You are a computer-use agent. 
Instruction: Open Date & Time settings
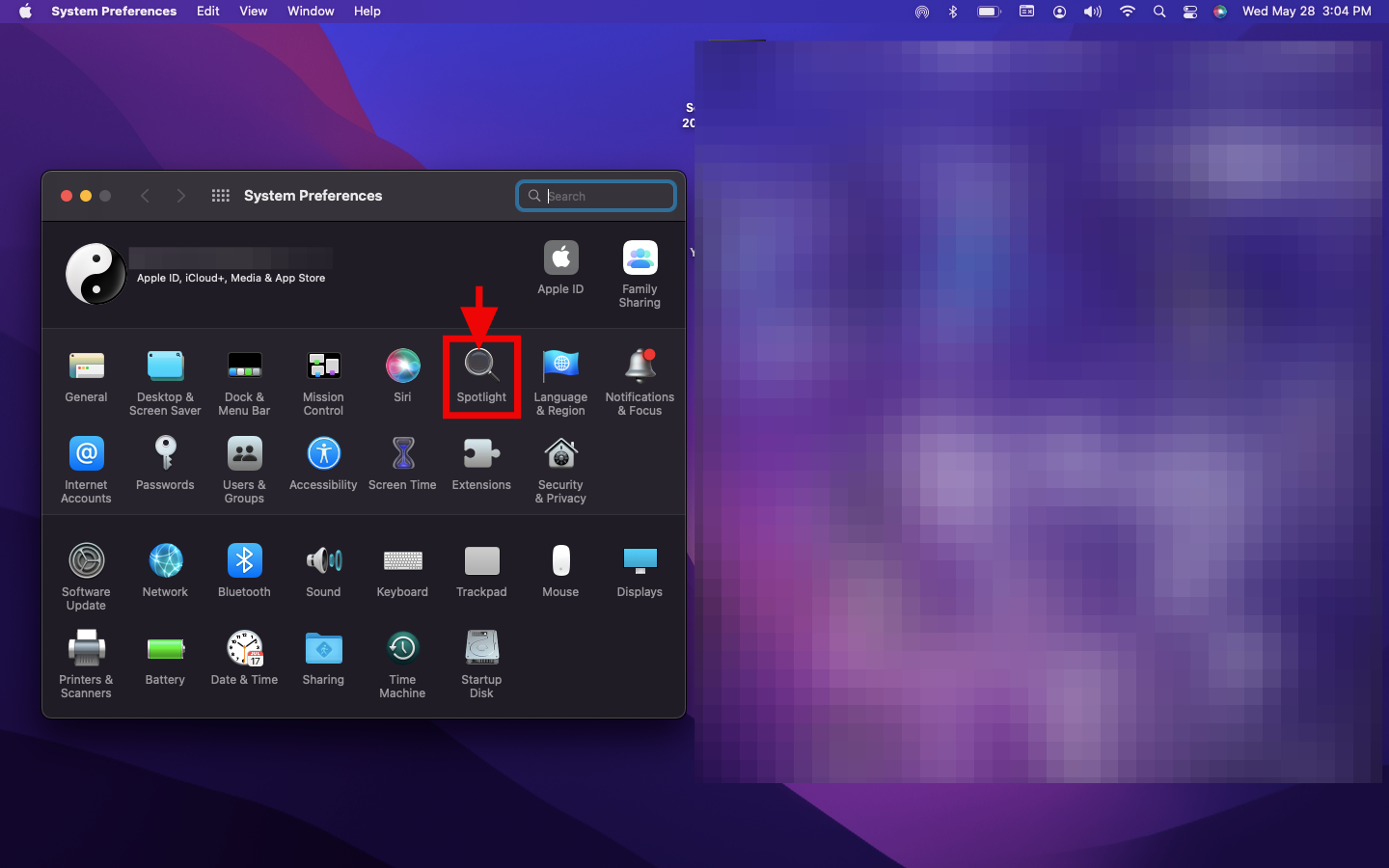tap(244, 660)
